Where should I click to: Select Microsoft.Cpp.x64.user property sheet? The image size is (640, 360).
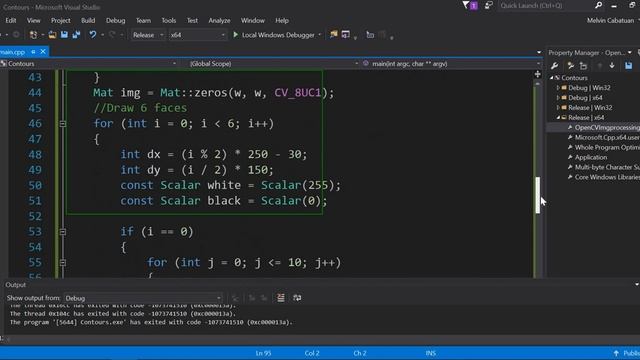[x=607, y=138]
